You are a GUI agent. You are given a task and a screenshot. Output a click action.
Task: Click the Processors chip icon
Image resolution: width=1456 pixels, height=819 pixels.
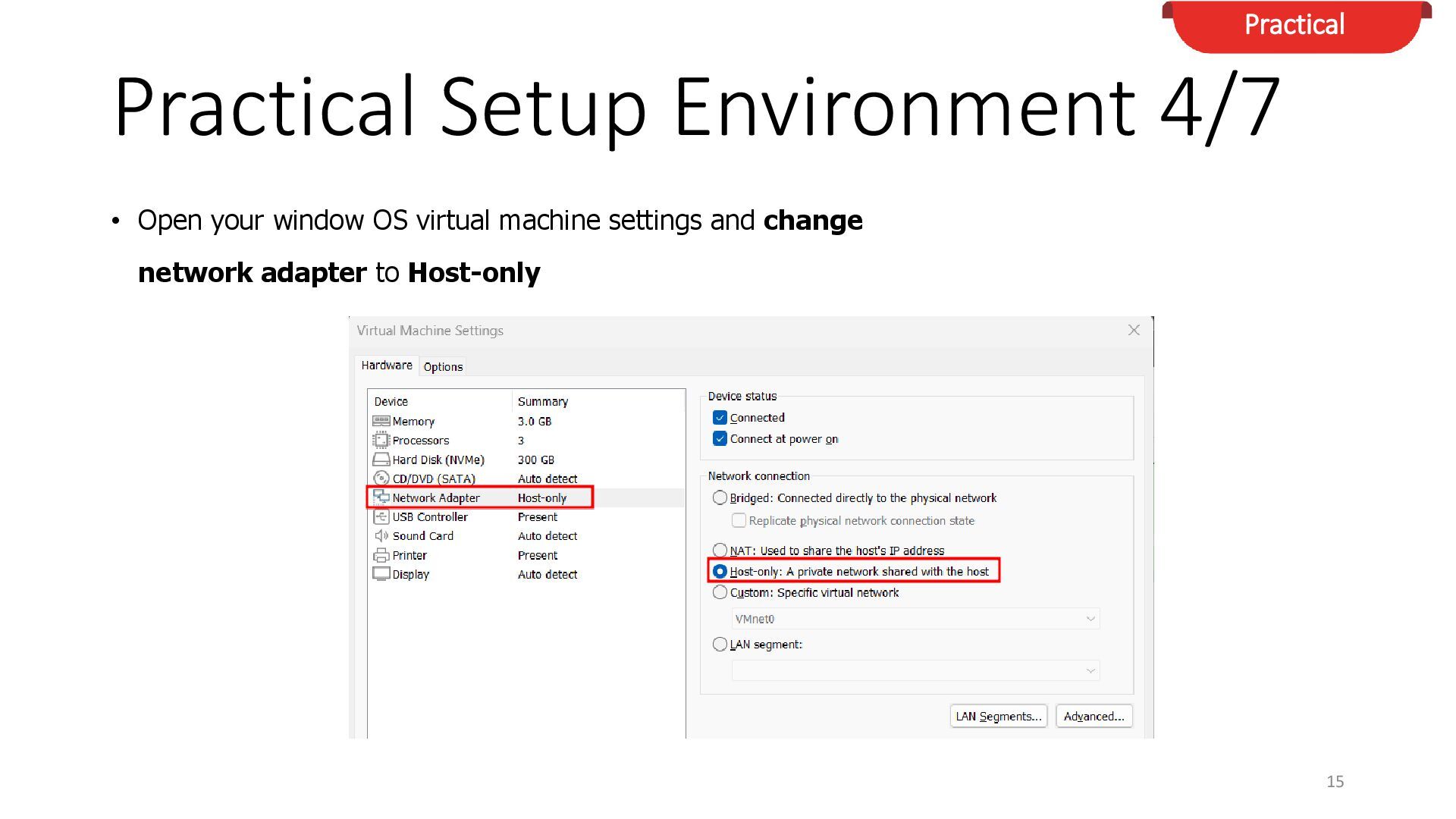coord(381,440)
